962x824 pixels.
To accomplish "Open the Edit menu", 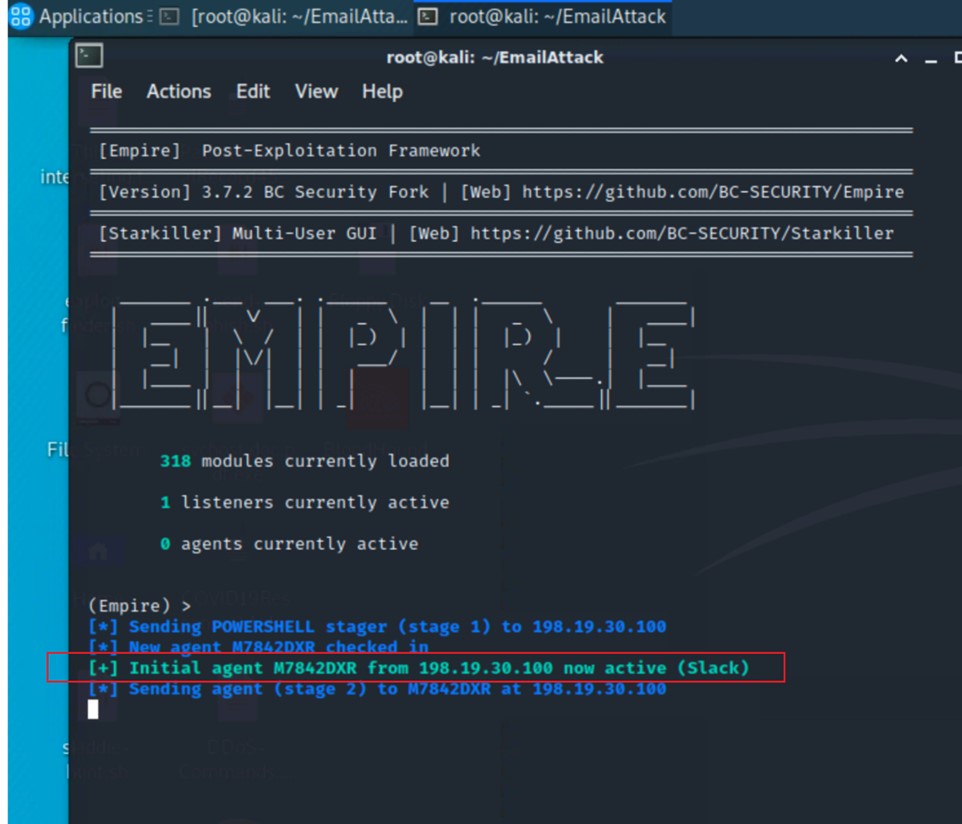I will [253, 91].
